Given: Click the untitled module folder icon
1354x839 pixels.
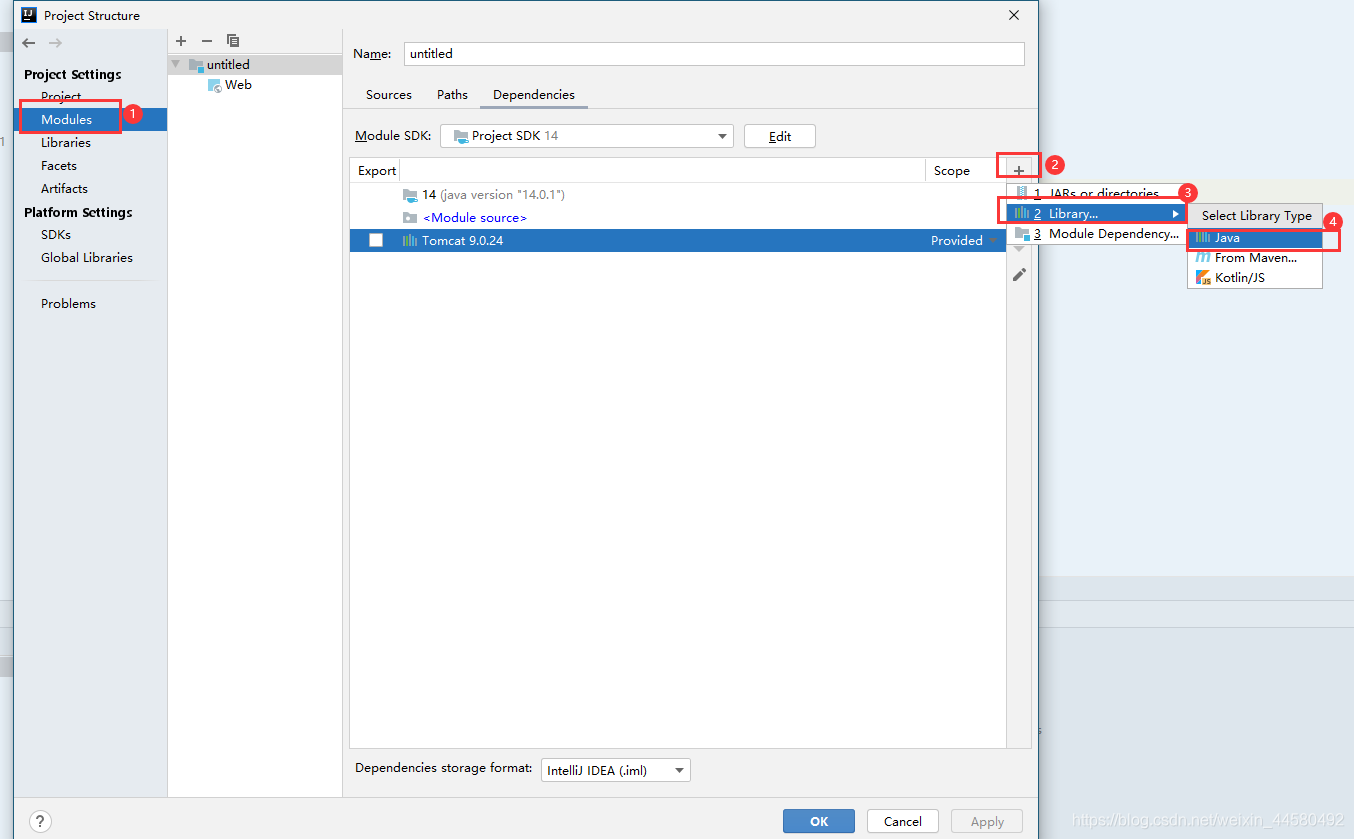Looking at the screenshot, I should pyautogui.click(x=195, y=64).
